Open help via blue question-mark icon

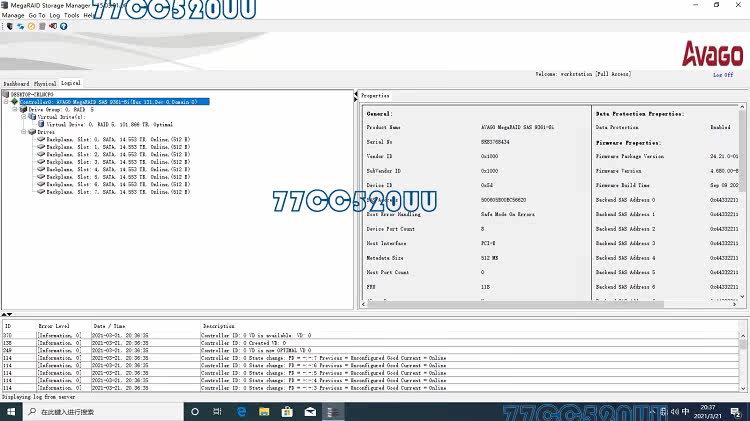click(64, 26)
